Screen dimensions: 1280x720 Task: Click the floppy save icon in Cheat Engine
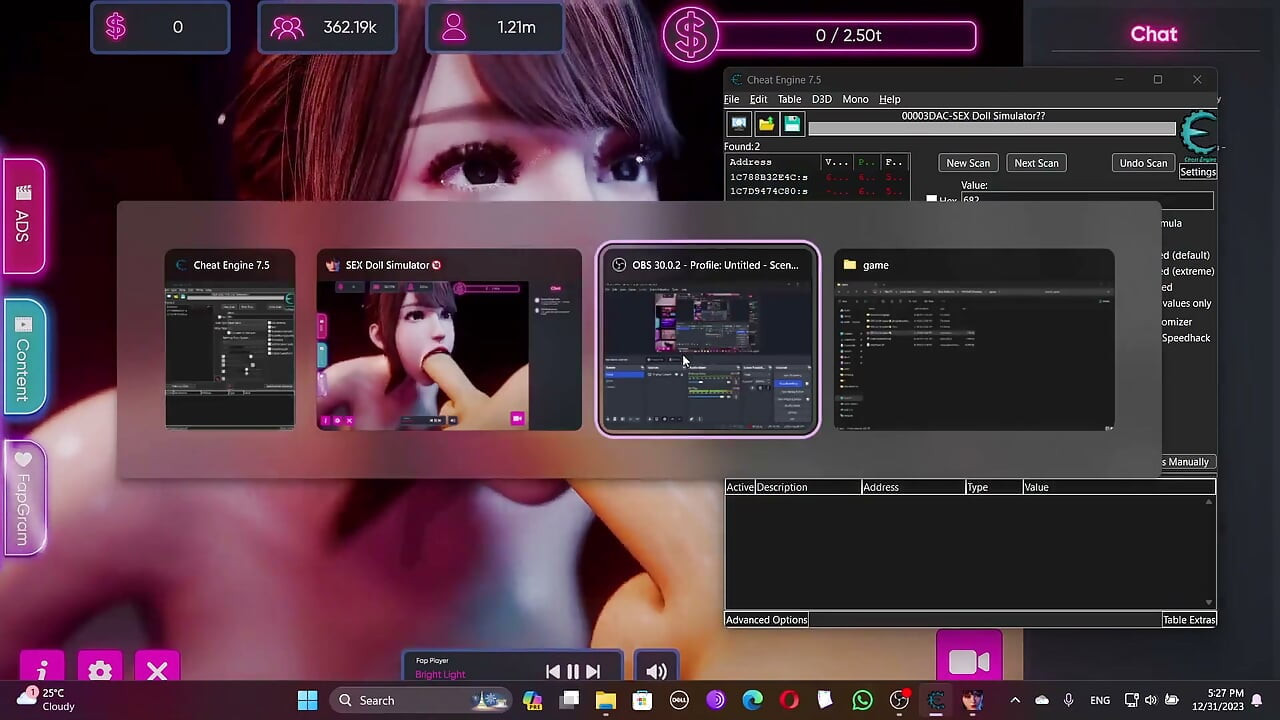click(792, 124)
